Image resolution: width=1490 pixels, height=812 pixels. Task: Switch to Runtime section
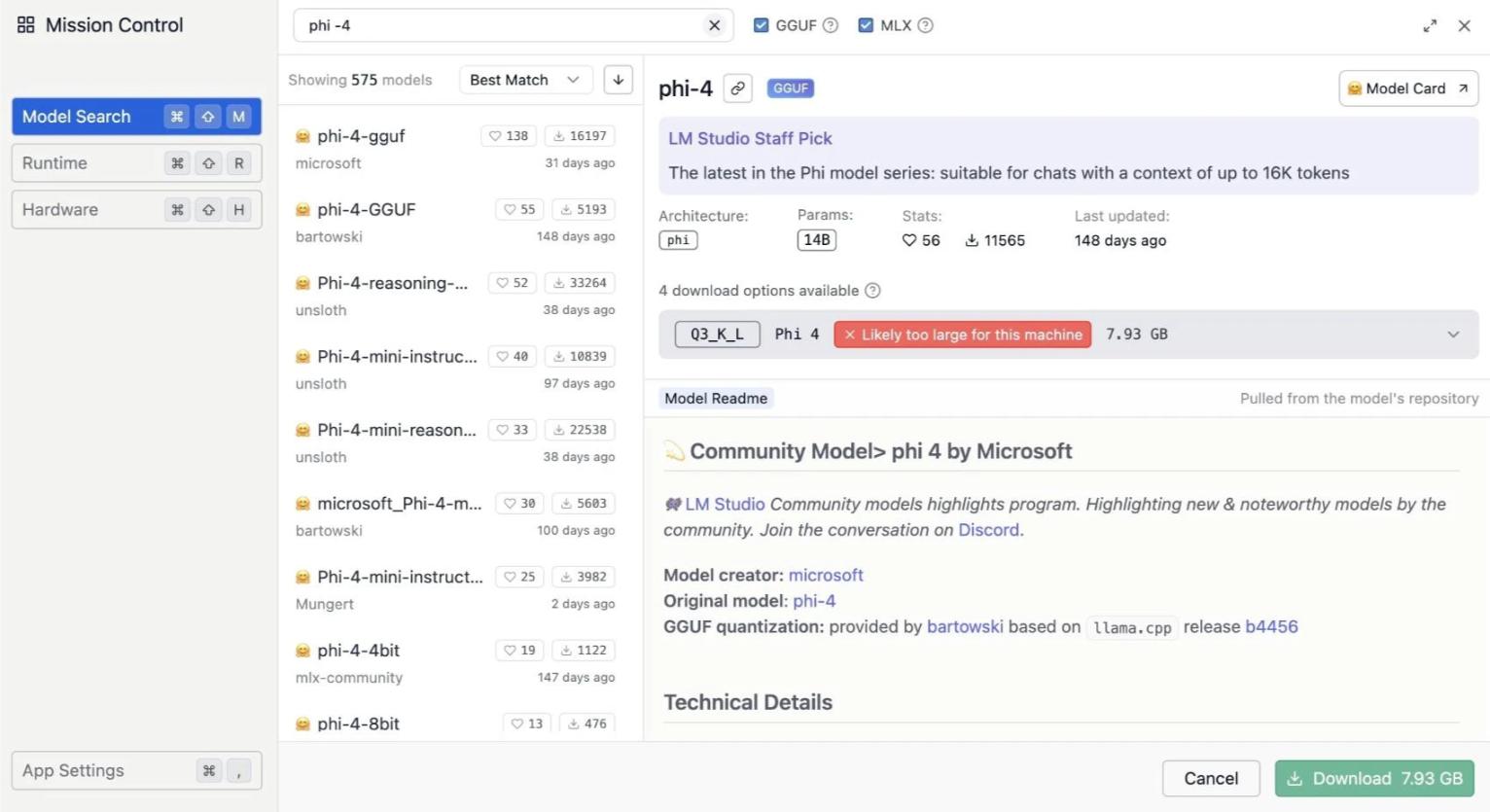pos(136,163)
